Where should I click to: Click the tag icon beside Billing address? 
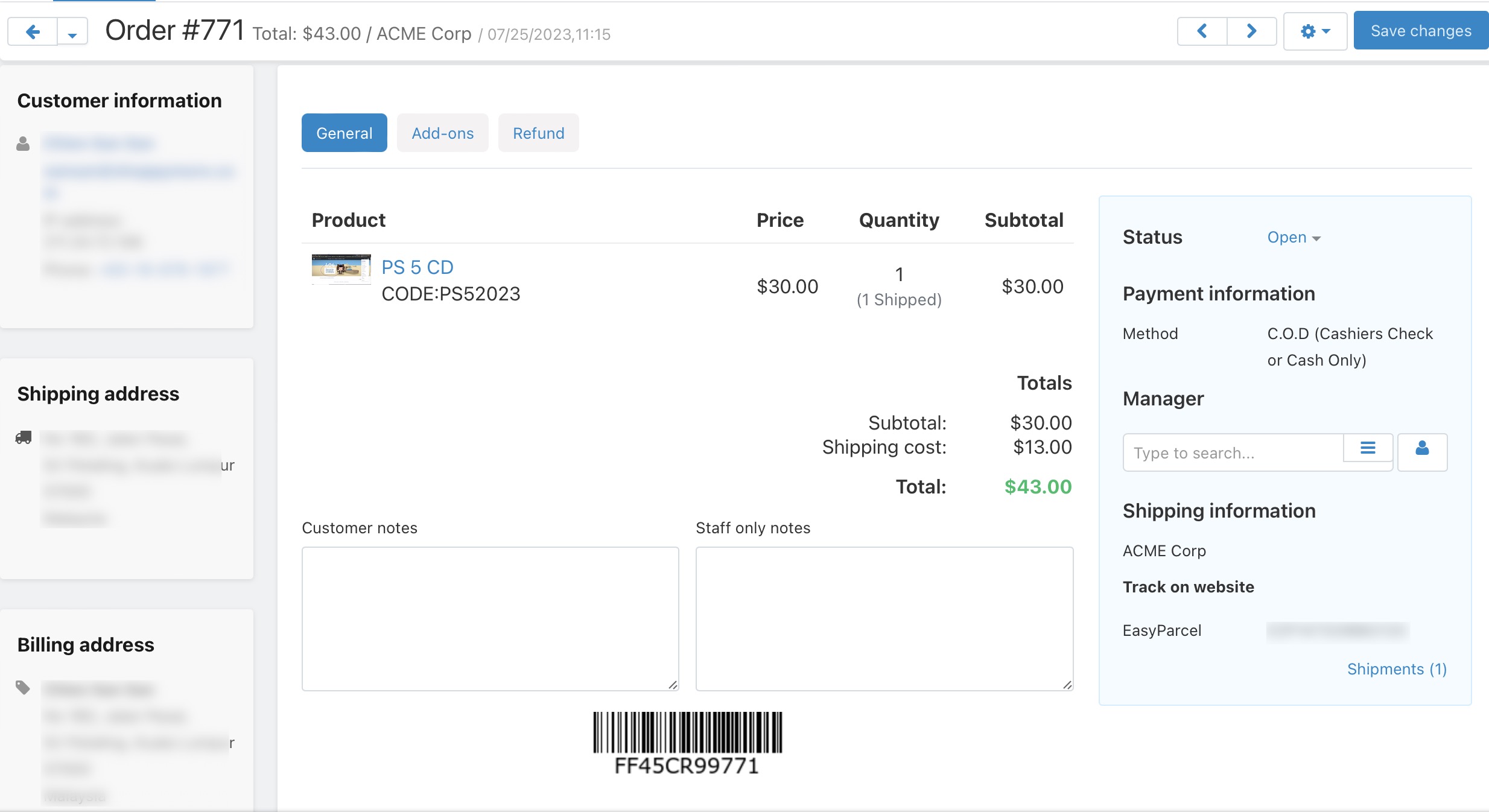coord(23,687)
